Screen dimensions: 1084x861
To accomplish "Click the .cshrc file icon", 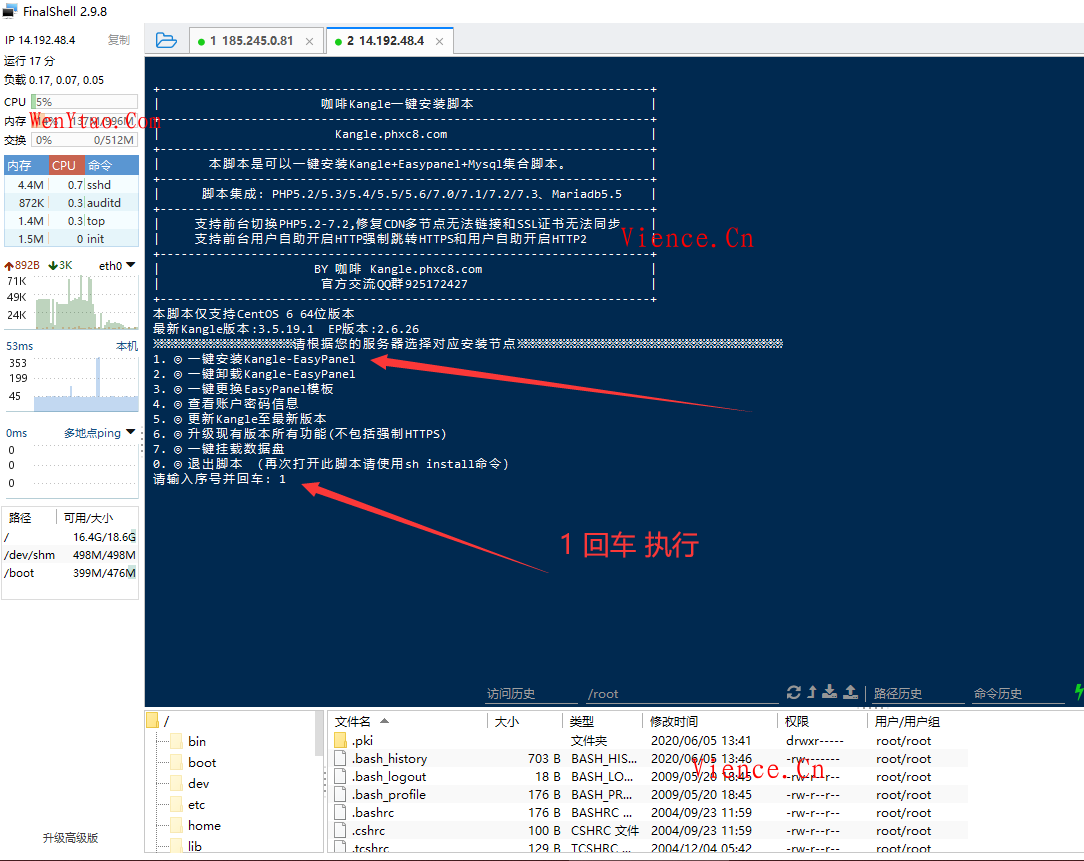I will [x=340, y=831].
